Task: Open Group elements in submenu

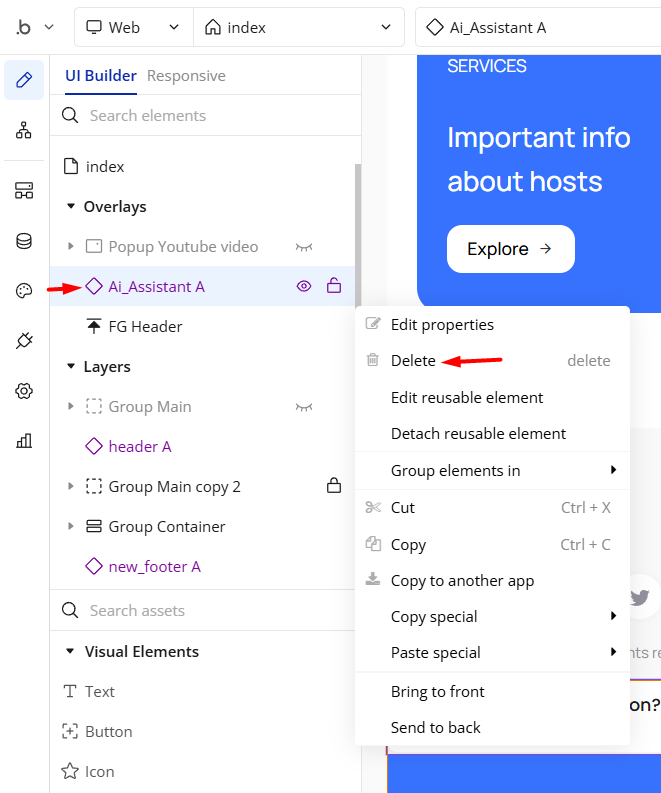Action: (492, 470)
